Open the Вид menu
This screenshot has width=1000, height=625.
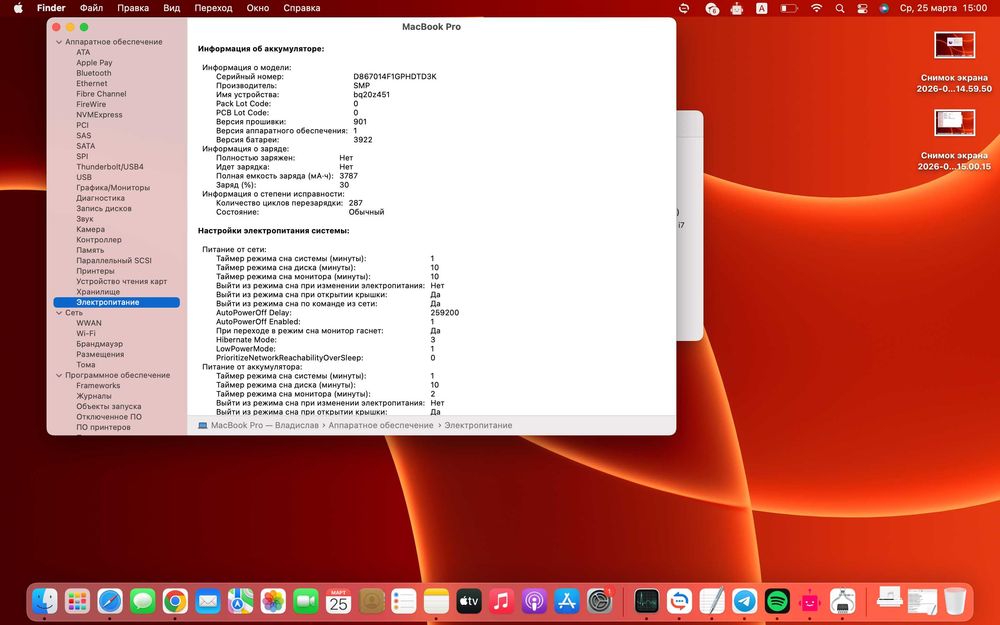172,8
